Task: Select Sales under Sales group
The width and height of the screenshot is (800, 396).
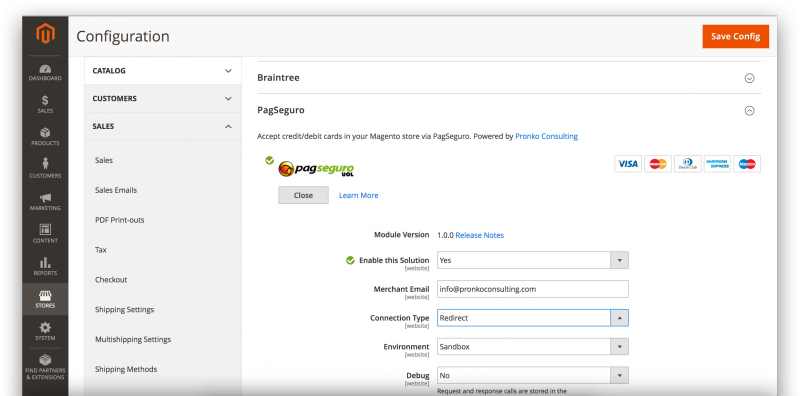Action: [104, 160]
